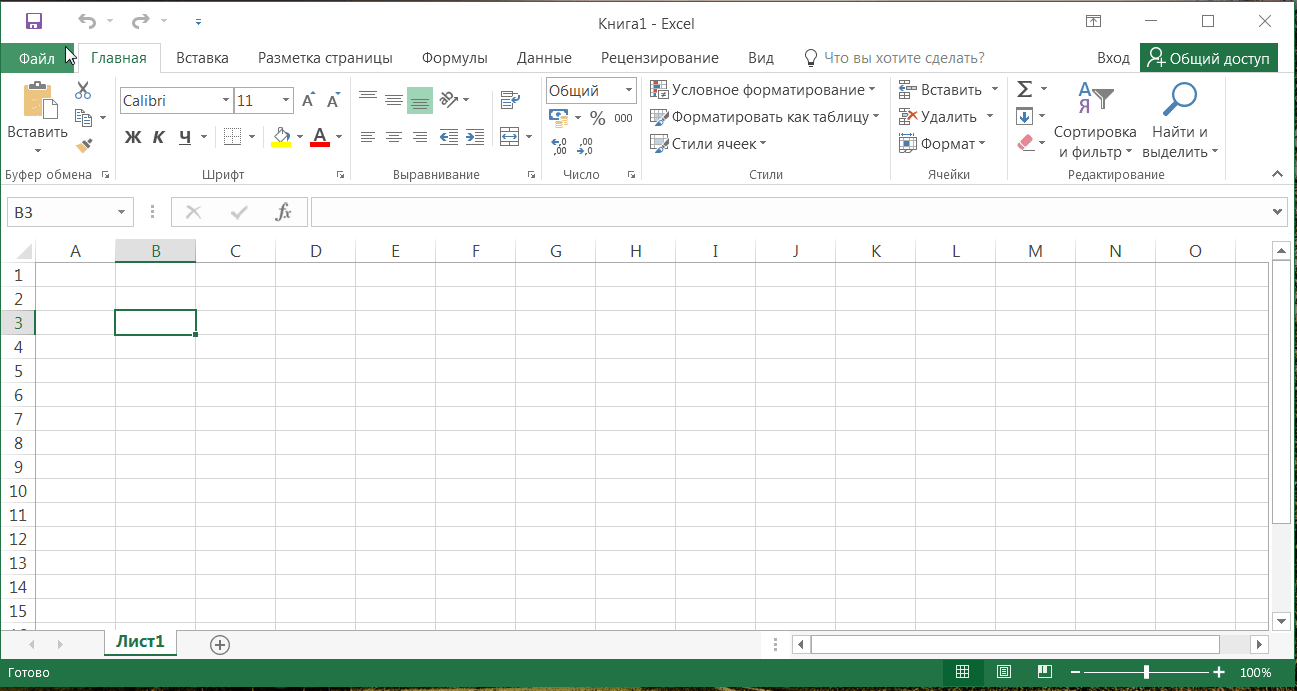The height and width of the screenshot is (691, 1297).
Task: Apply percent (%) number style
Action: pyautogui.click(x=596, y=117)
